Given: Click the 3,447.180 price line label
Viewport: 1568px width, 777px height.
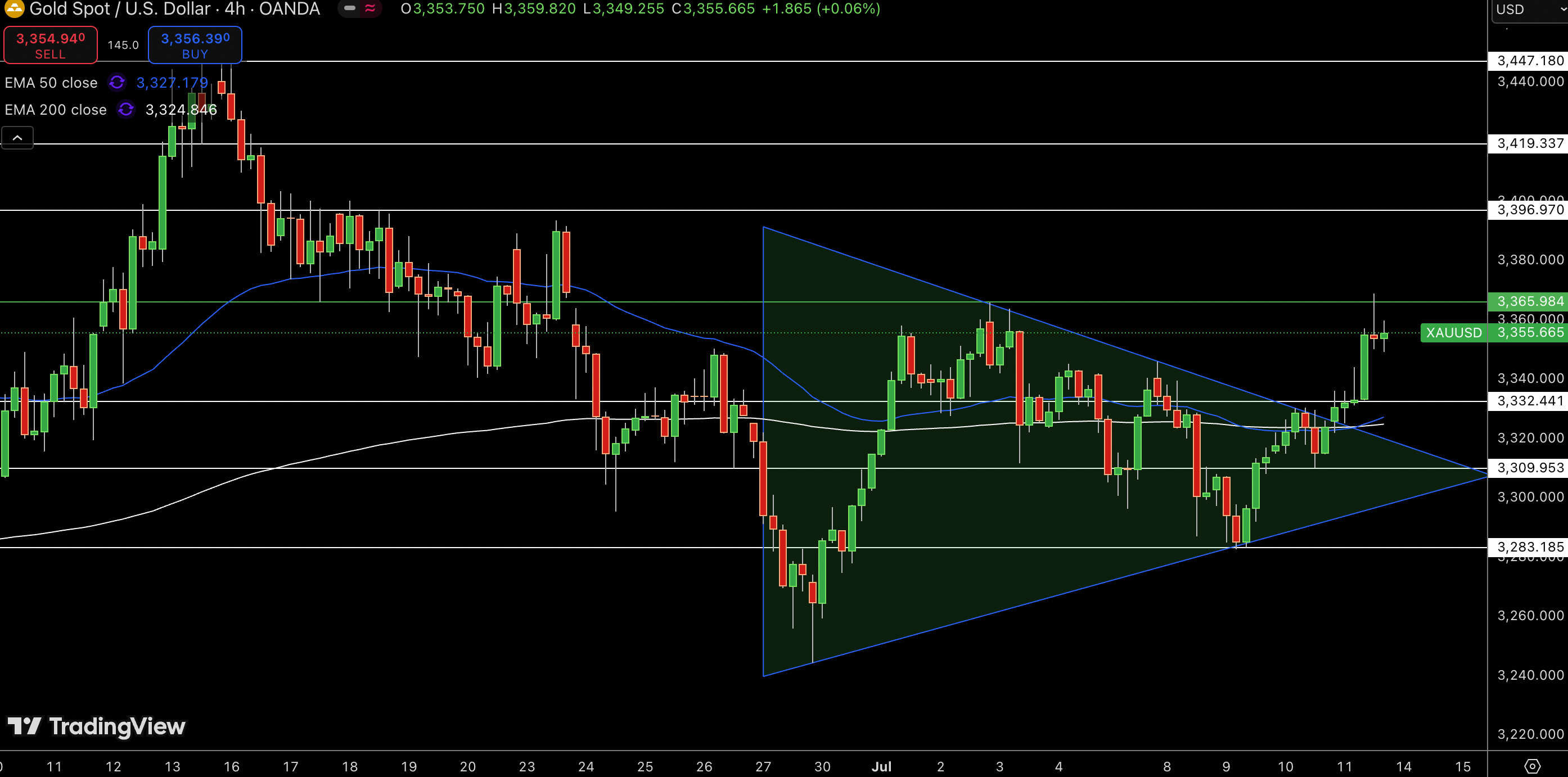Looking at the screenshot, I should pyautogui.click(x=1529, y=61).
